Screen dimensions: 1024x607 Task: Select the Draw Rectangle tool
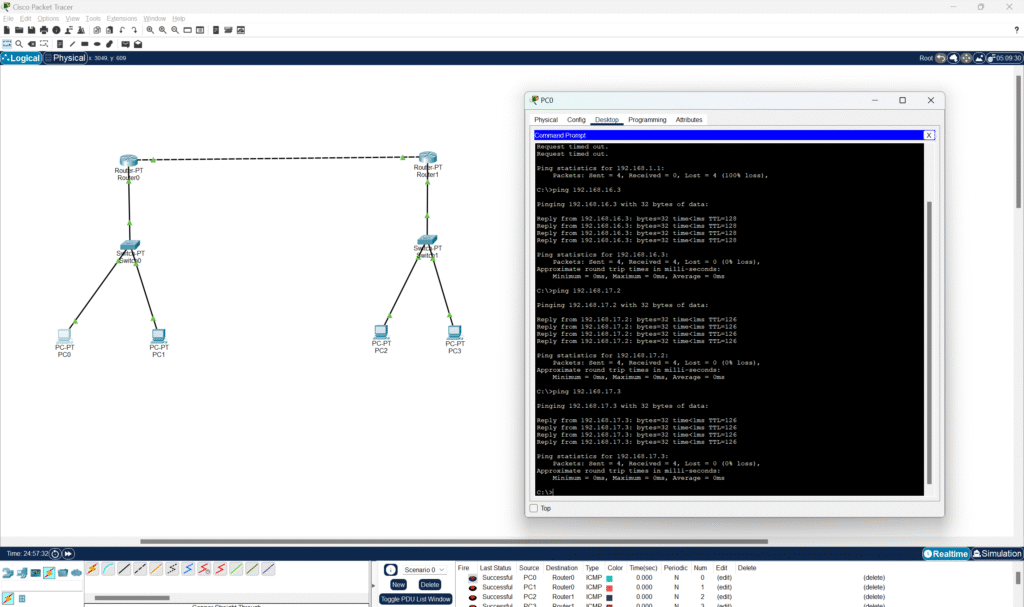[84, 44]
